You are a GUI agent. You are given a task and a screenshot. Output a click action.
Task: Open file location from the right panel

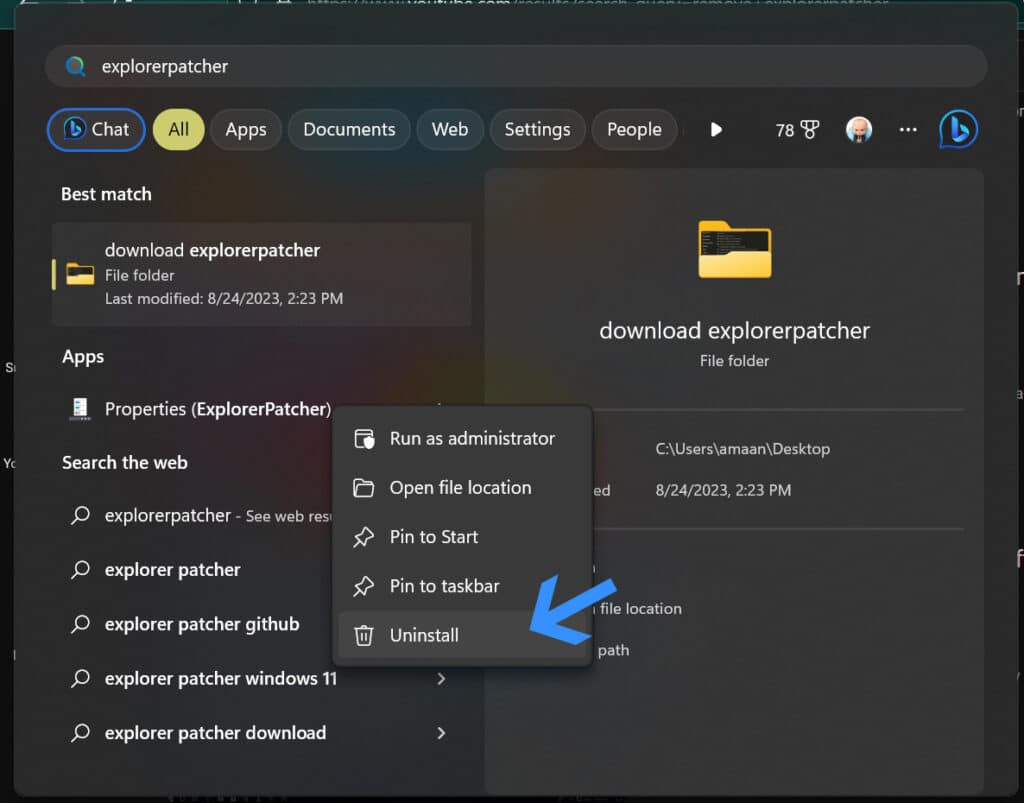tap(636, 608)
